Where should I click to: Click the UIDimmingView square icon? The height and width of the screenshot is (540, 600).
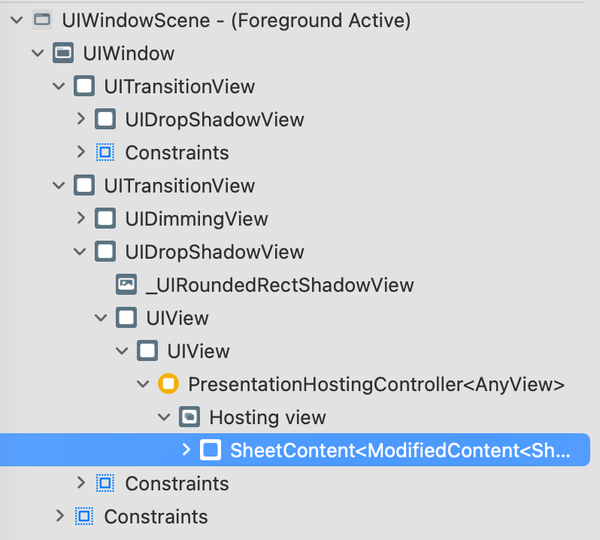[105, 219]
